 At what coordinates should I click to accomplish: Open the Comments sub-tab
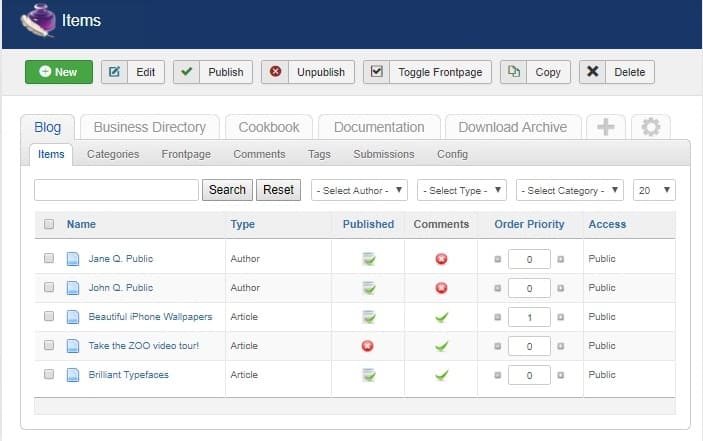259,154
